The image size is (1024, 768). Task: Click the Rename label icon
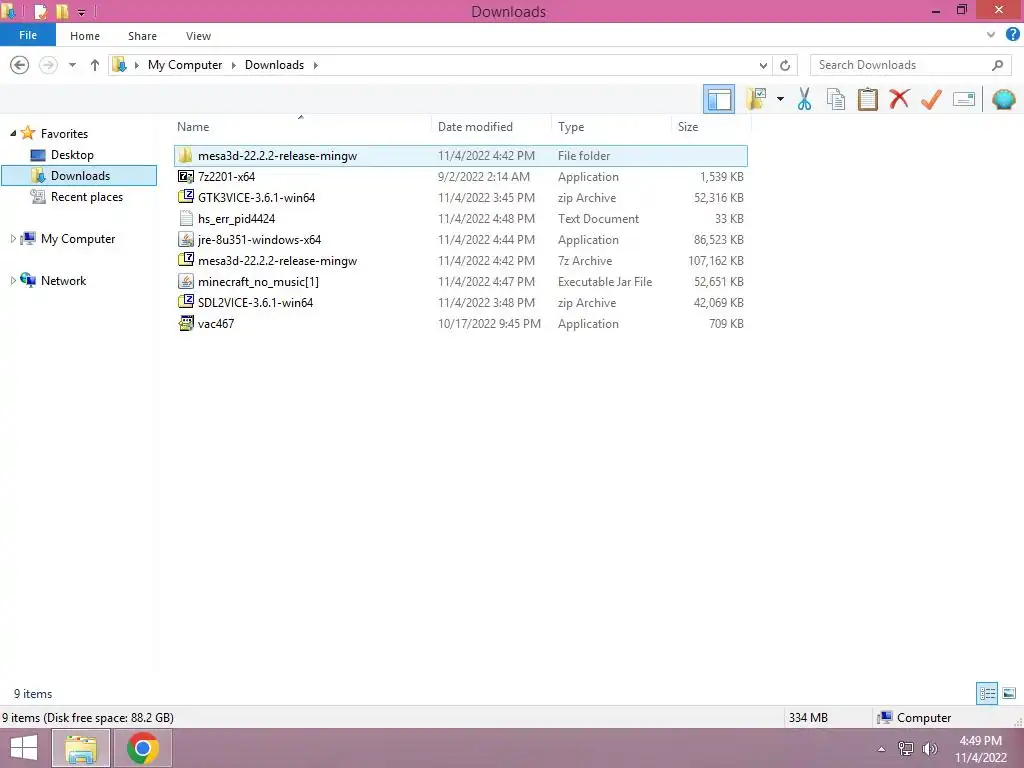pos(964,99)
